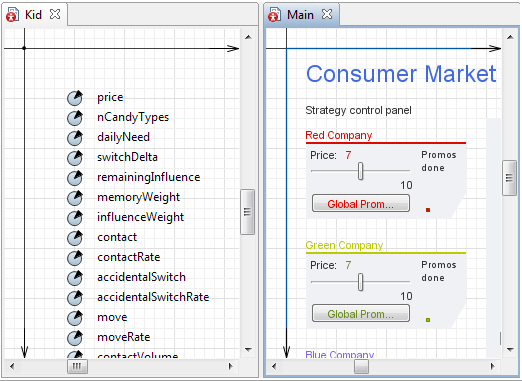Click the Kid panel horizontal scrollbar thumb
The image size is (522, 381).
point(77,367)
